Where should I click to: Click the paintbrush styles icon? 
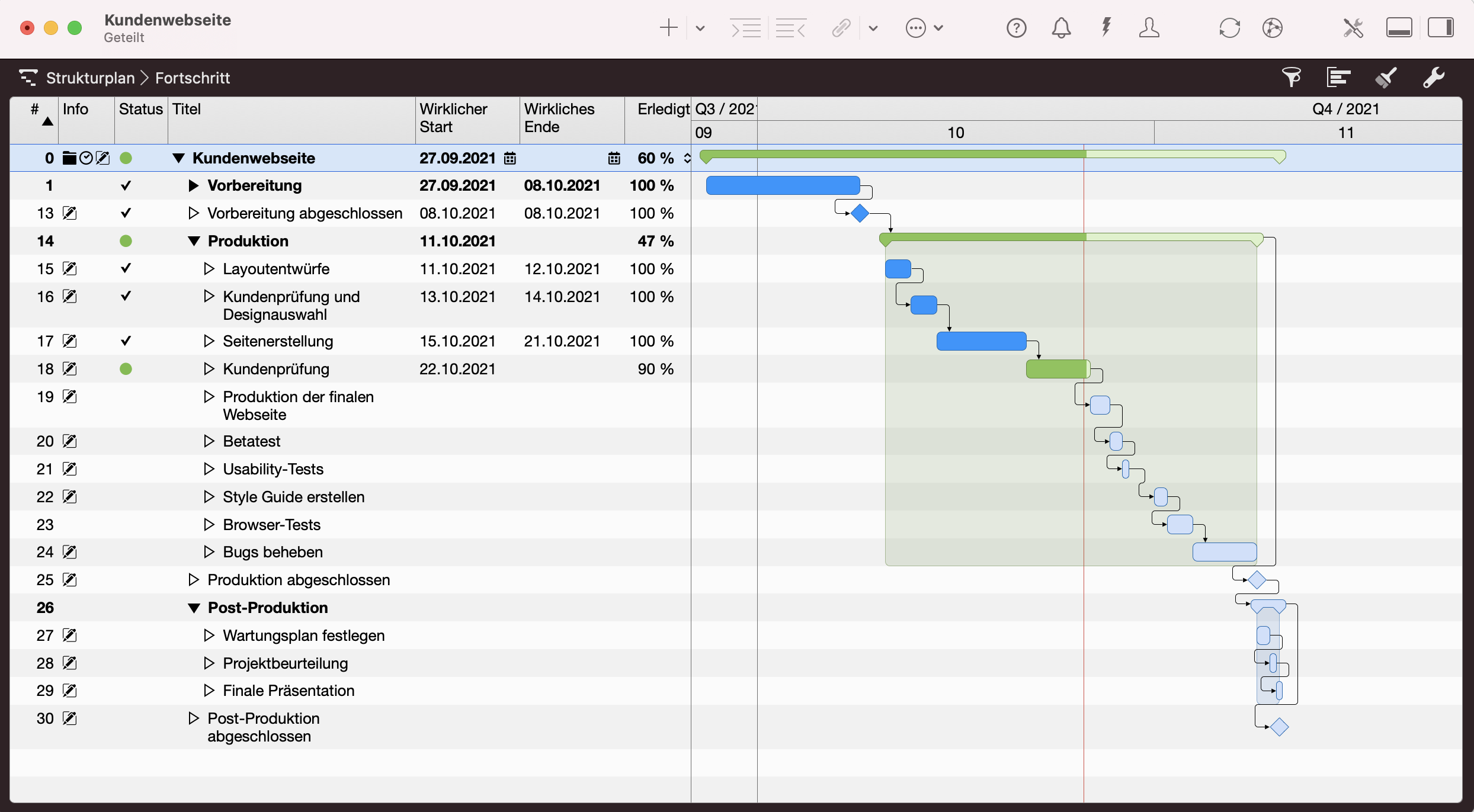[x=1386, y=78]
